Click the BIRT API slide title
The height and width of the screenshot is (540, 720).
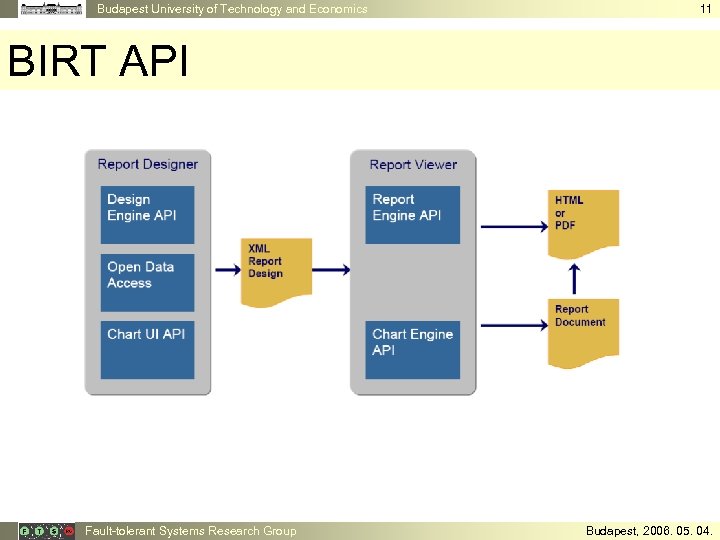(98, 61)
